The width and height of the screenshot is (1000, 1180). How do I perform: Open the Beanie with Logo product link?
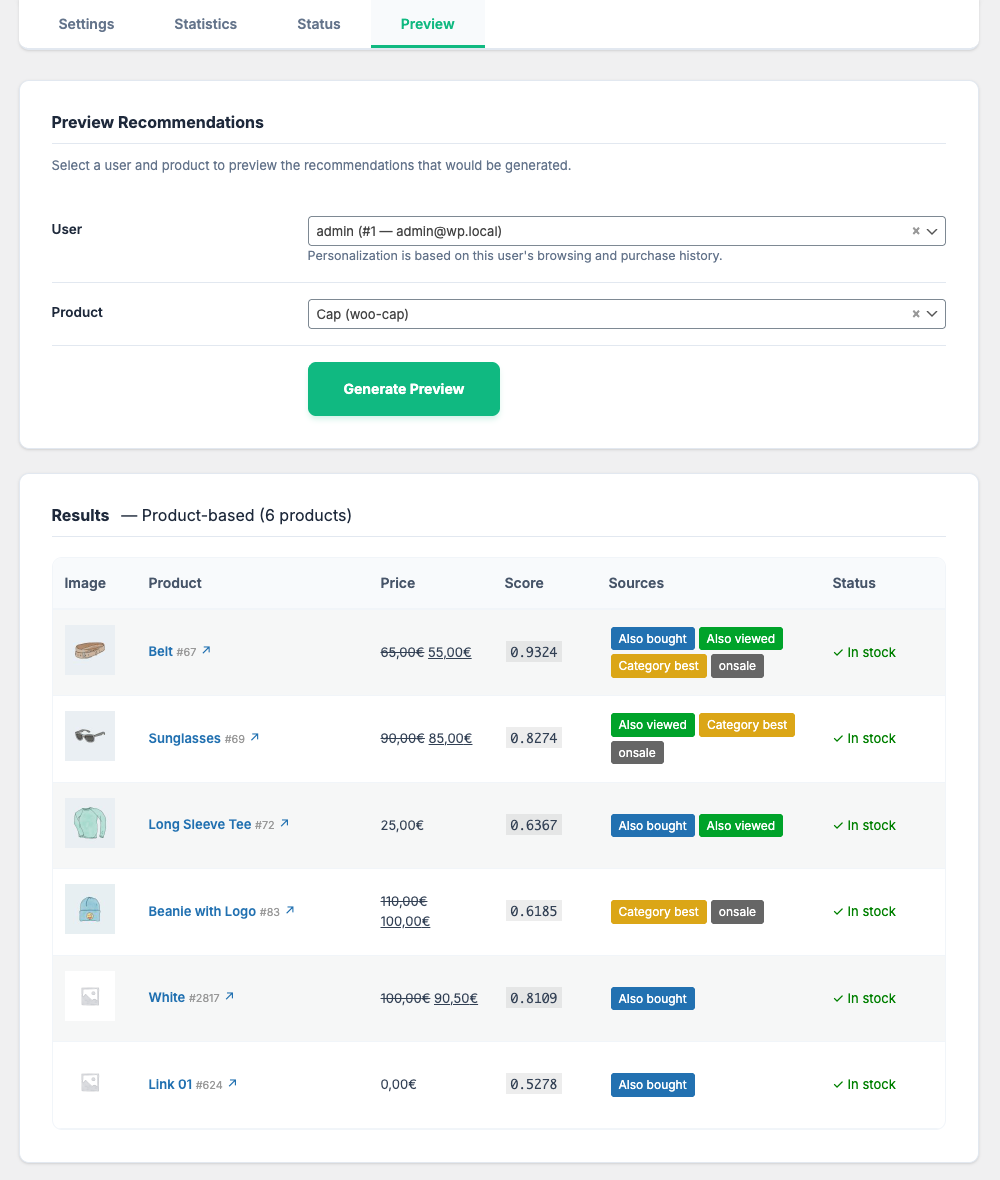(202, 912)
